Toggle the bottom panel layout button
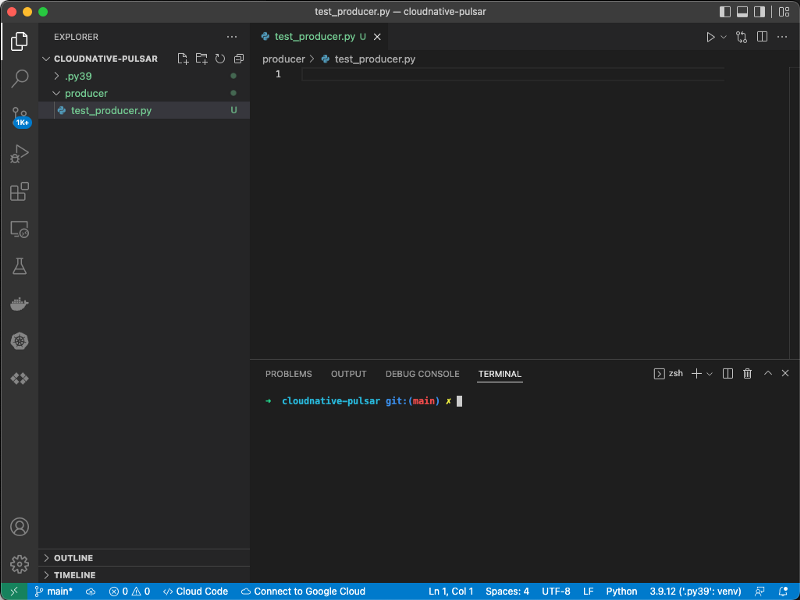800x600 pixels. (x=743, y=11)
